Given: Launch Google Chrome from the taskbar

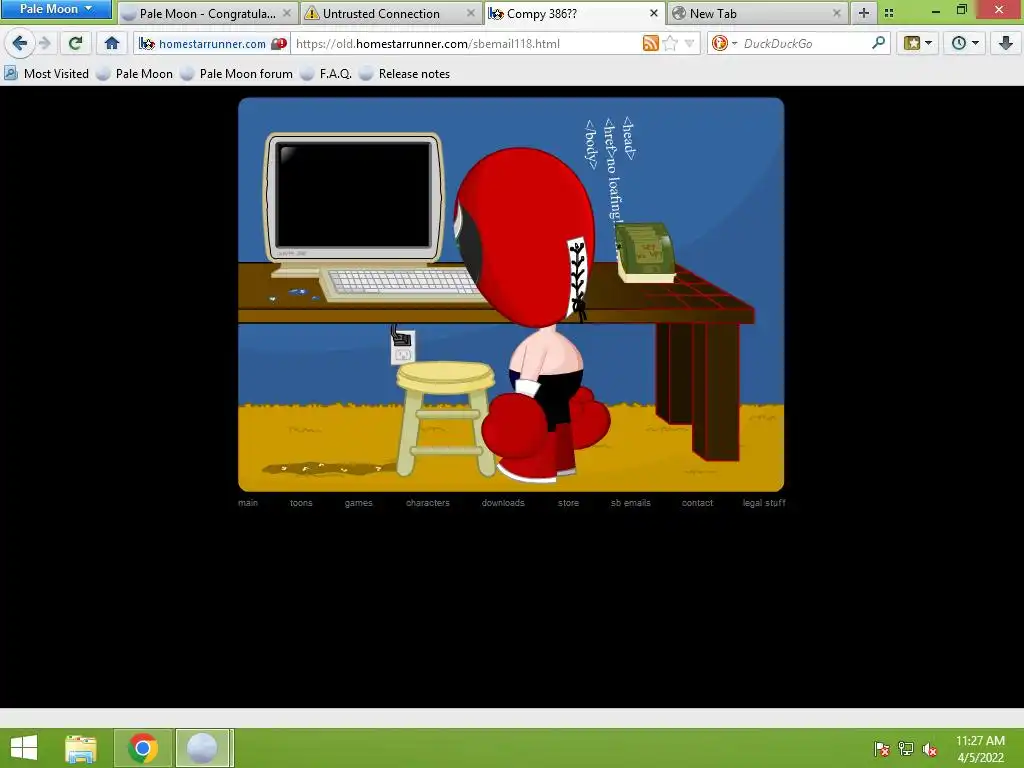Looking at the screenshot, I should coord(143,748).
